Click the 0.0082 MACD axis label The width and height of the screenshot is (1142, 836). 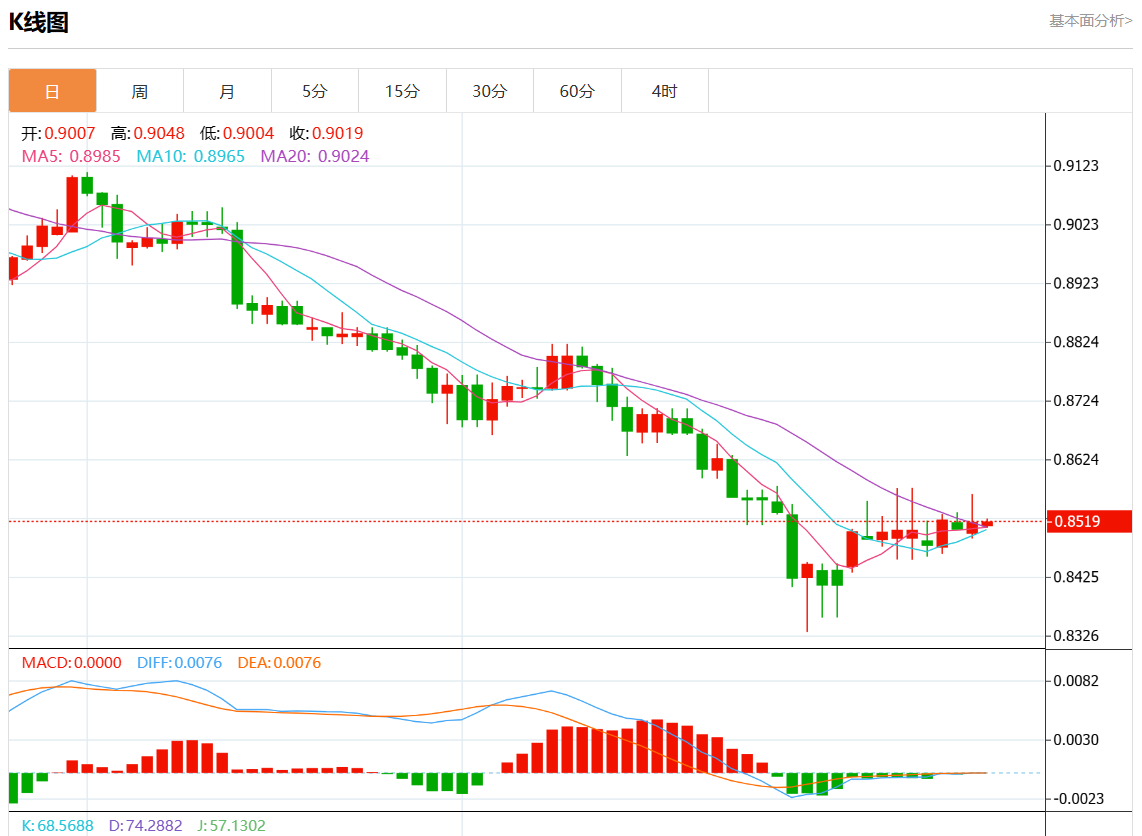point(1076,681)
